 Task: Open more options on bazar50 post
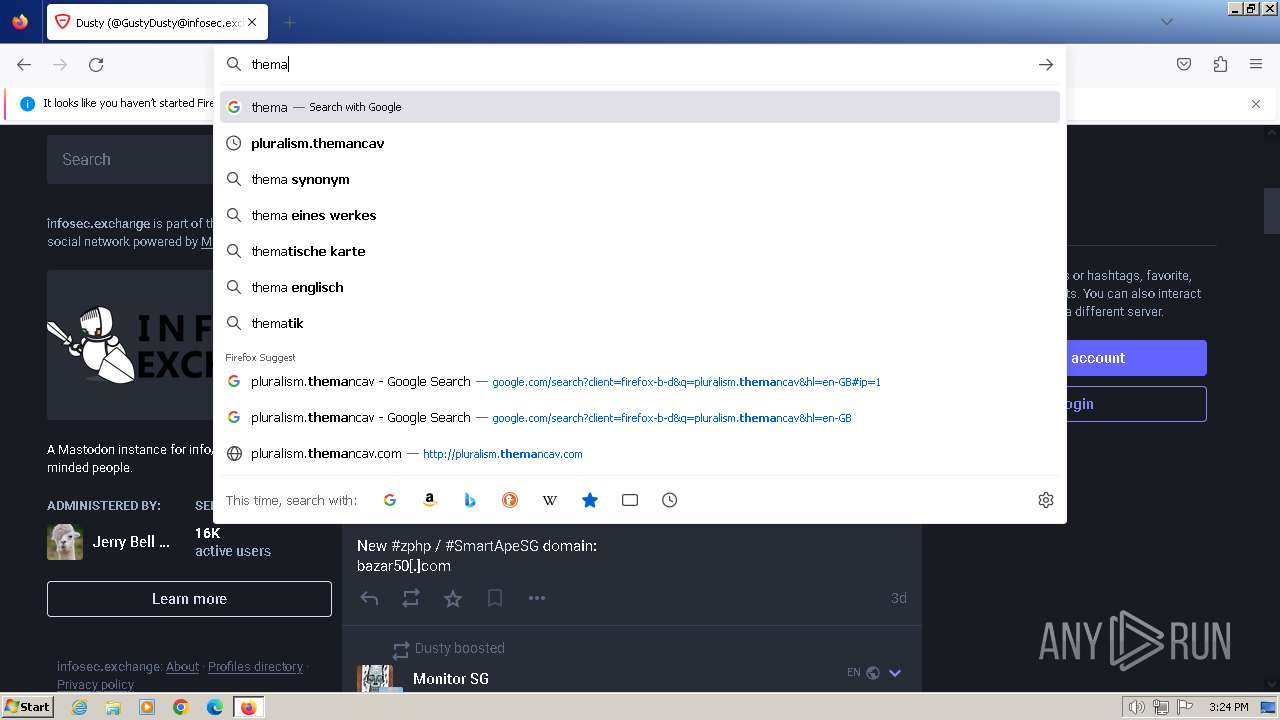coord(537,598)
